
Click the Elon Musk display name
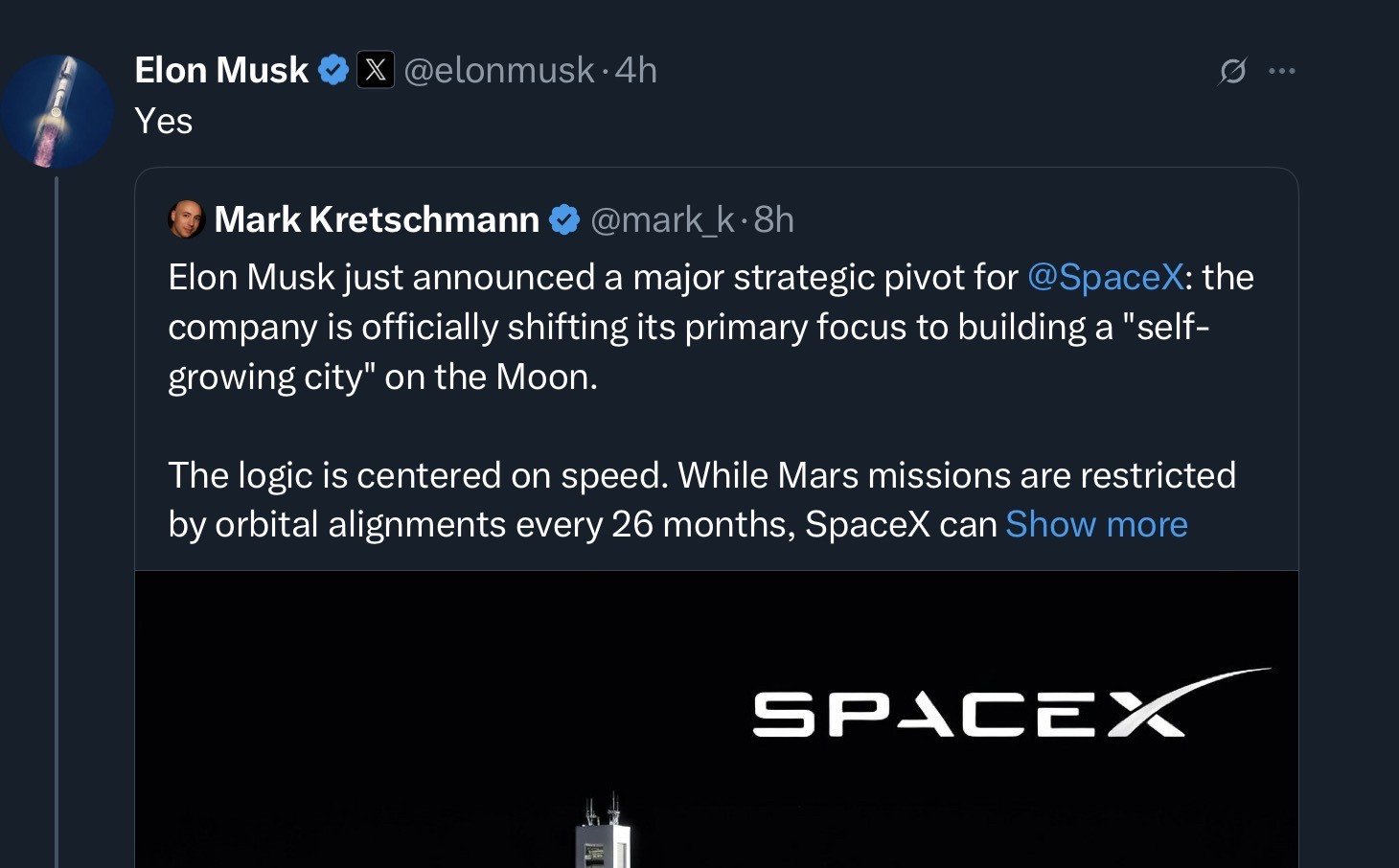(221, 70)
